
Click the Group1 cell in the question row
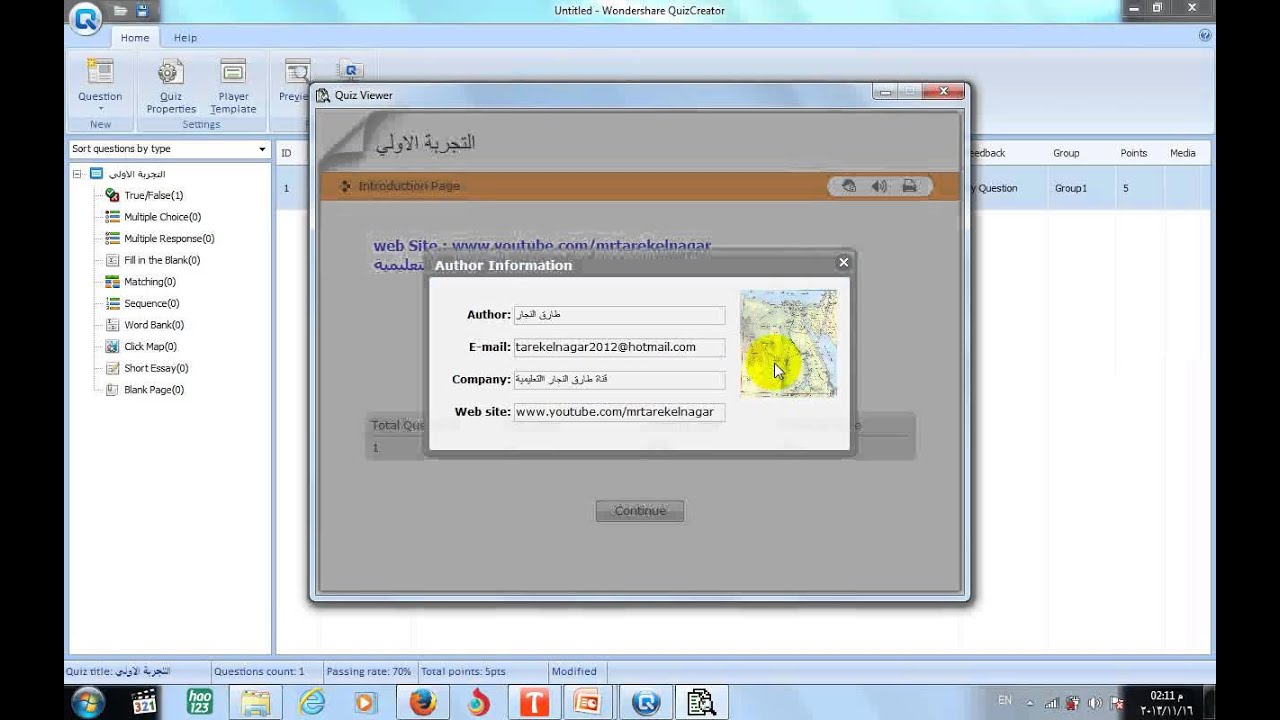[1070, 188]
